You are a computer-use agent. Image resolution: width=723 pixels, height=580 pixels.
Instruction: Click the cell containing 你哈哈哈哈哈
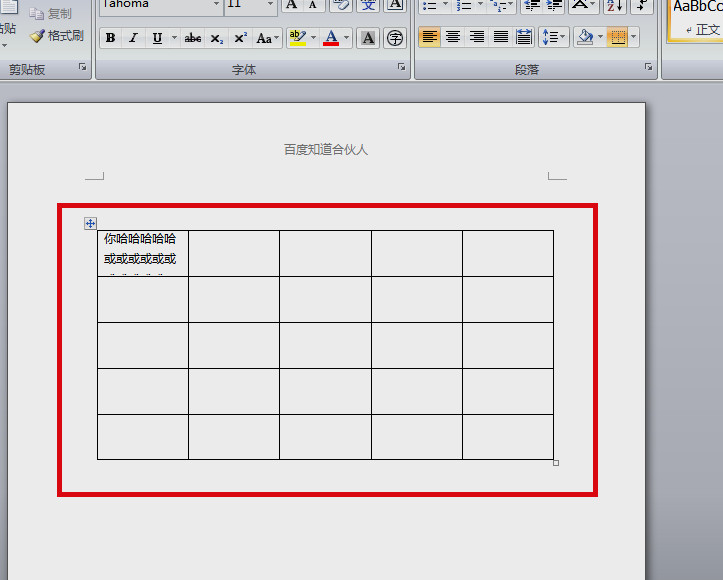click(x=143, y=253)
